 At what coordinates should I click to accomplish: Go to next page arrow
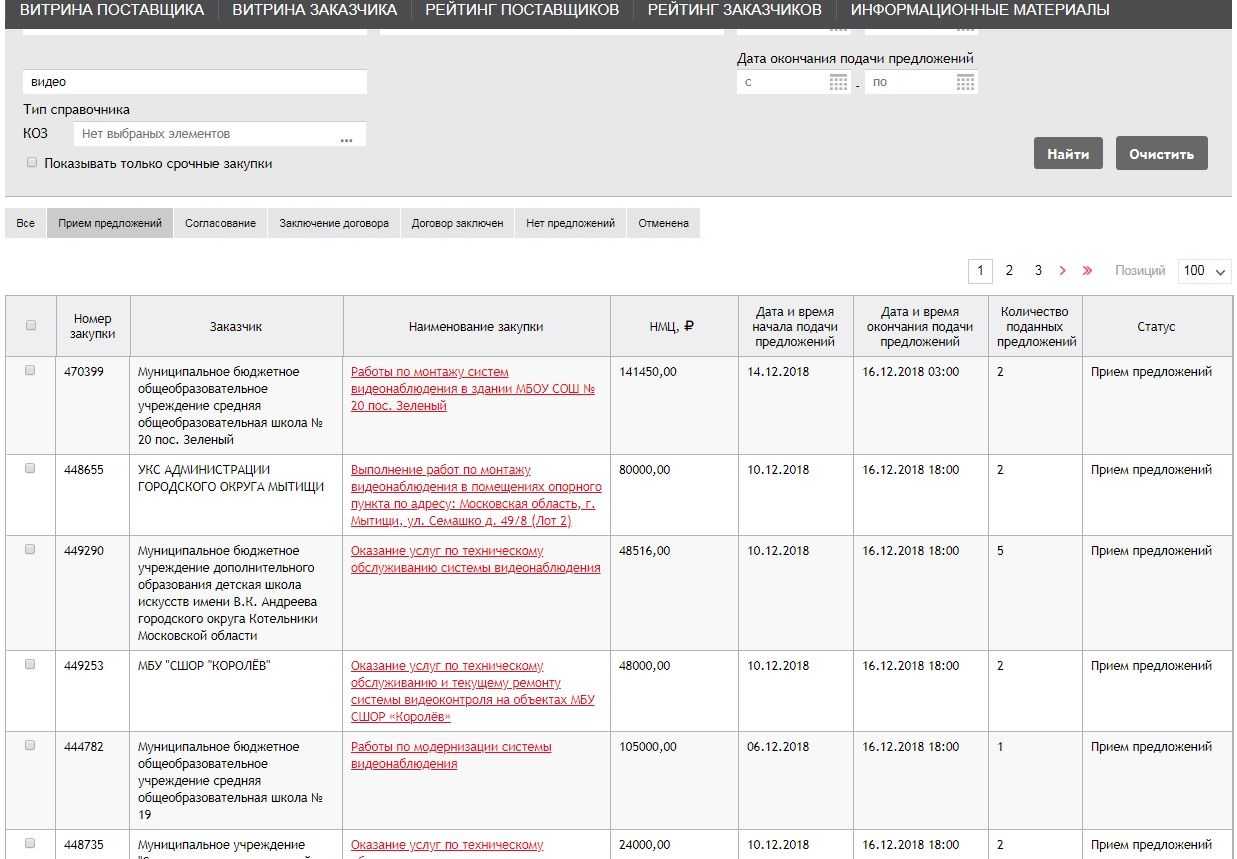(x=1062, y=271)
